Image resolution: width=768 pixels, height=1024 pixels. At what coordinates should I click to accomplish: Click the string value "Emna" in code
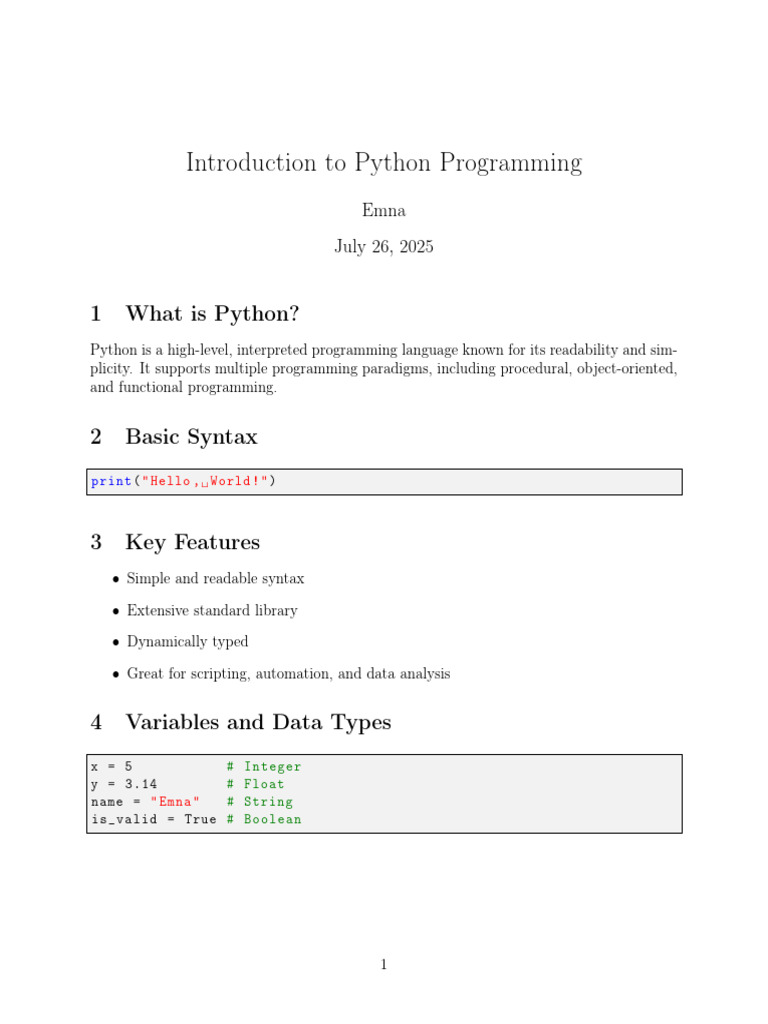(175, 802)
